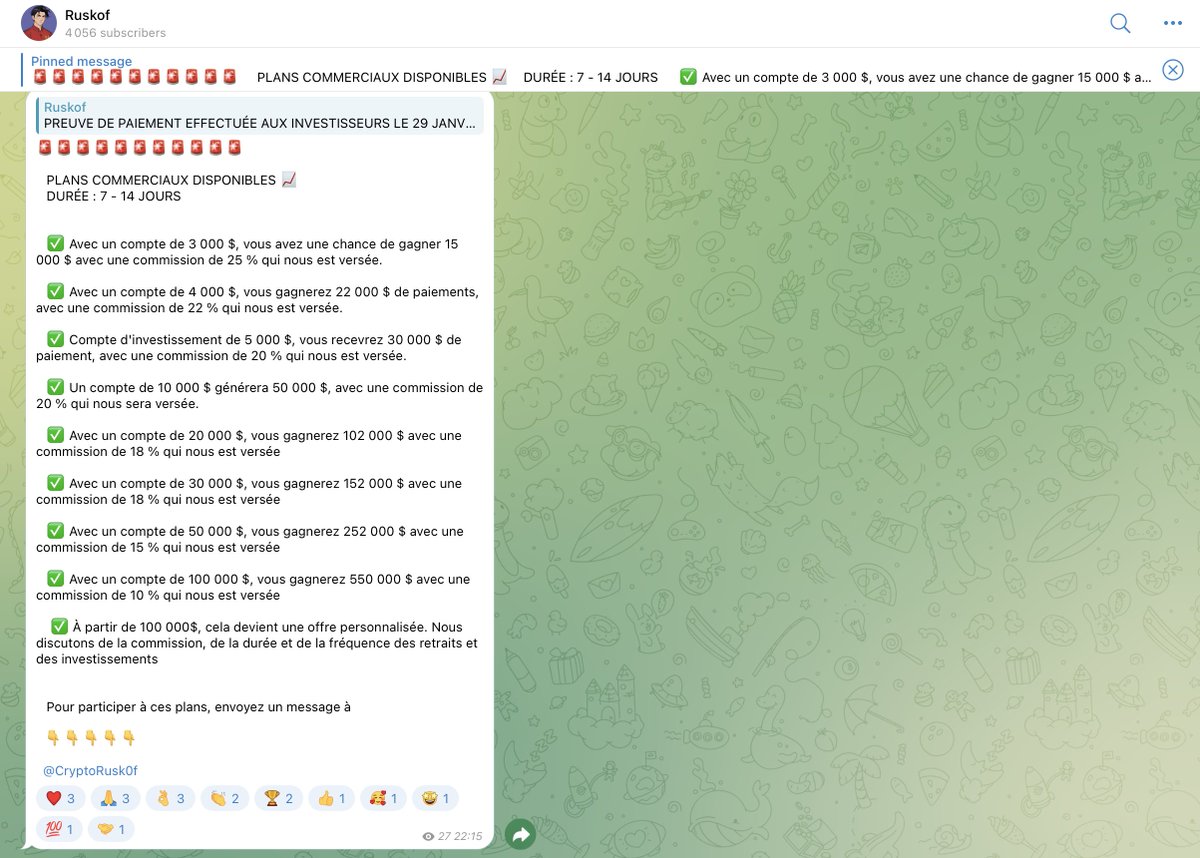Click 'Pour participer à ces plans' text
Image resolution: width=1200 pixels, height=858 pixels.
coord(198,707)
